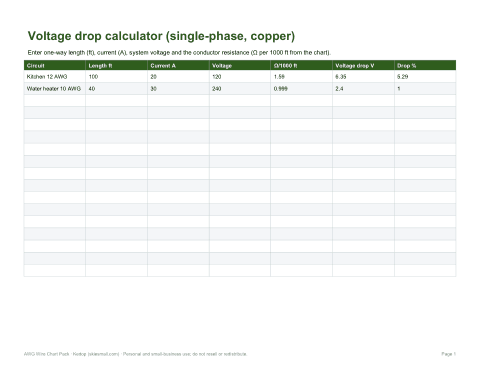Click the 'Current A' column header

point(178,65)
